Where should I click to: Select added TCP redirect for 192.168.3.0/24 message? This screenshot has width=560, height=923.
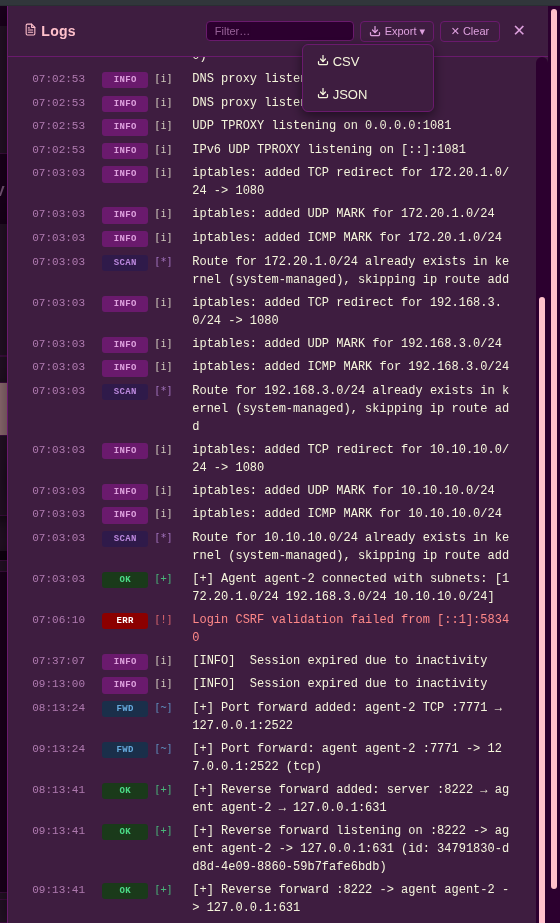coord(347,311)
